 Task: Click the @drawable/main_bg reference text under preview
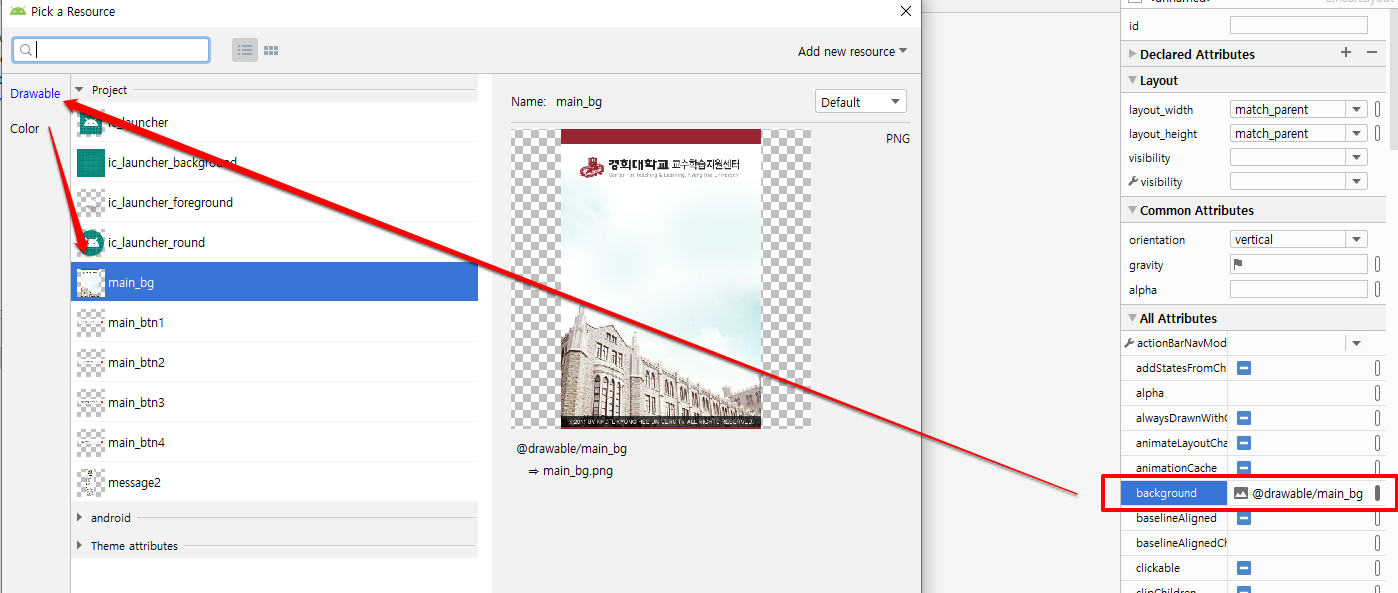coord(572,449)
